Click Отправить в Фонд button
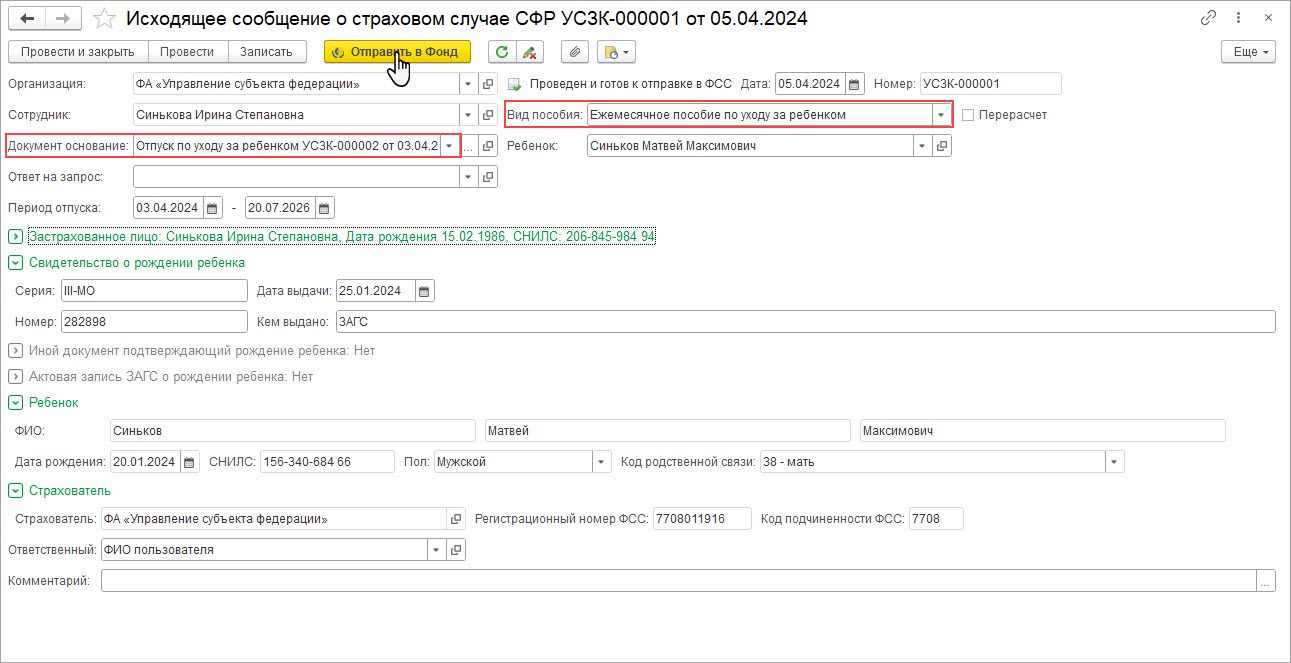Viewport: 1291px width, 663px height. [x=397, y=52]
